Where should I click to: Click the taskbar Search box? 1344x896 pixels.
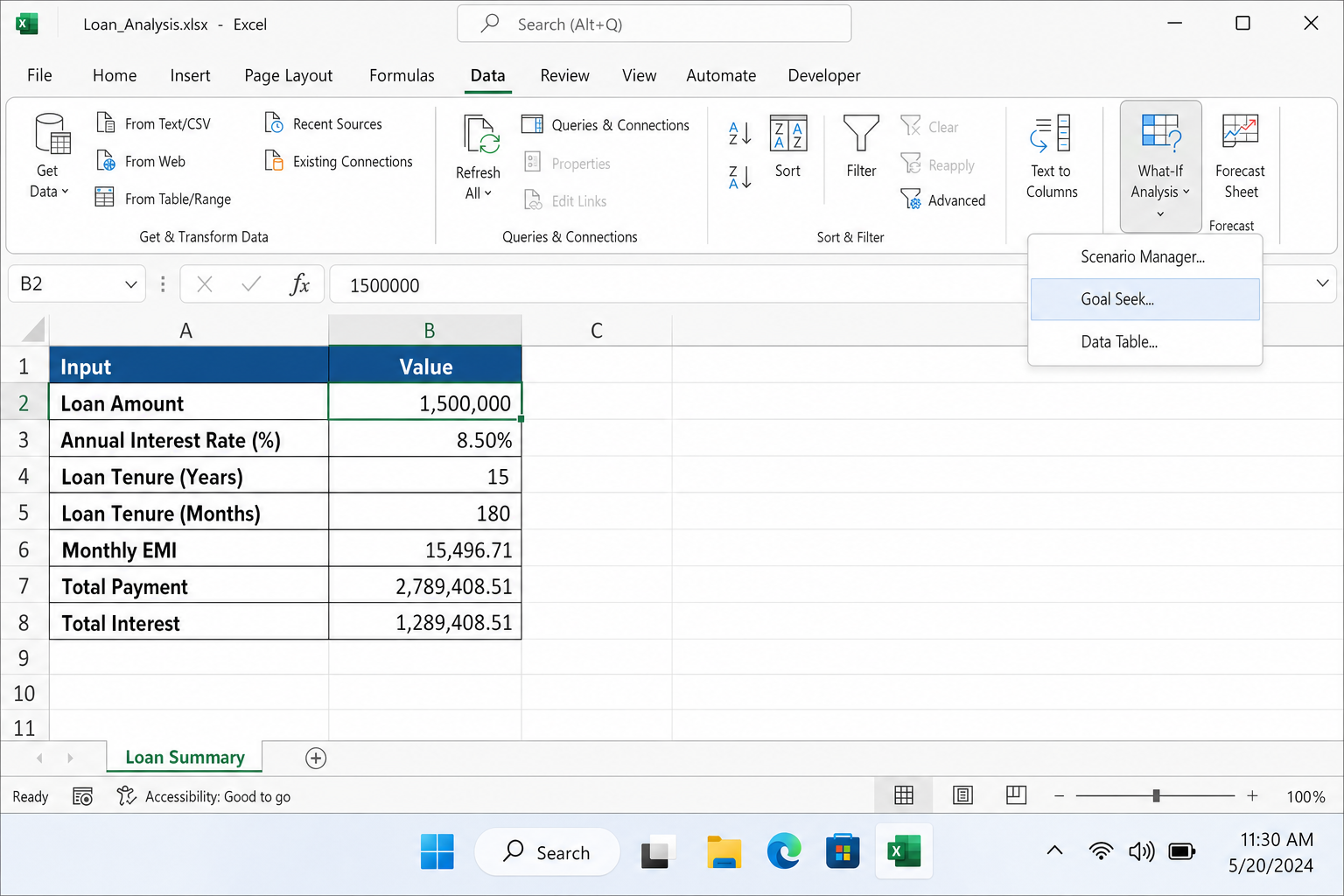coord(547,851)
